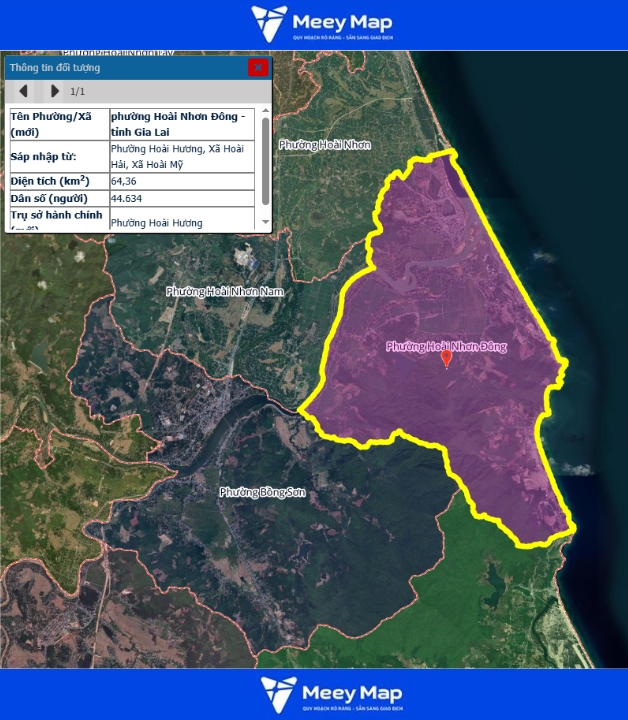Screen dimensions: 628x720
Task: Click the 1/1 page indicator
Action: (x=77, y=91)
